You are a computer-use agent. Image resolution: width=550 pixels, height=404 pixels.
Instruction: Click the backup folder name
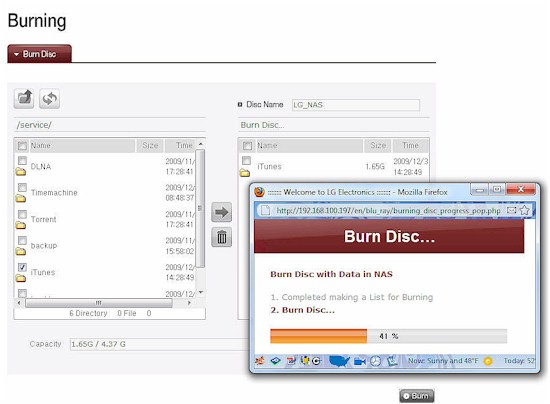[44, 246]
